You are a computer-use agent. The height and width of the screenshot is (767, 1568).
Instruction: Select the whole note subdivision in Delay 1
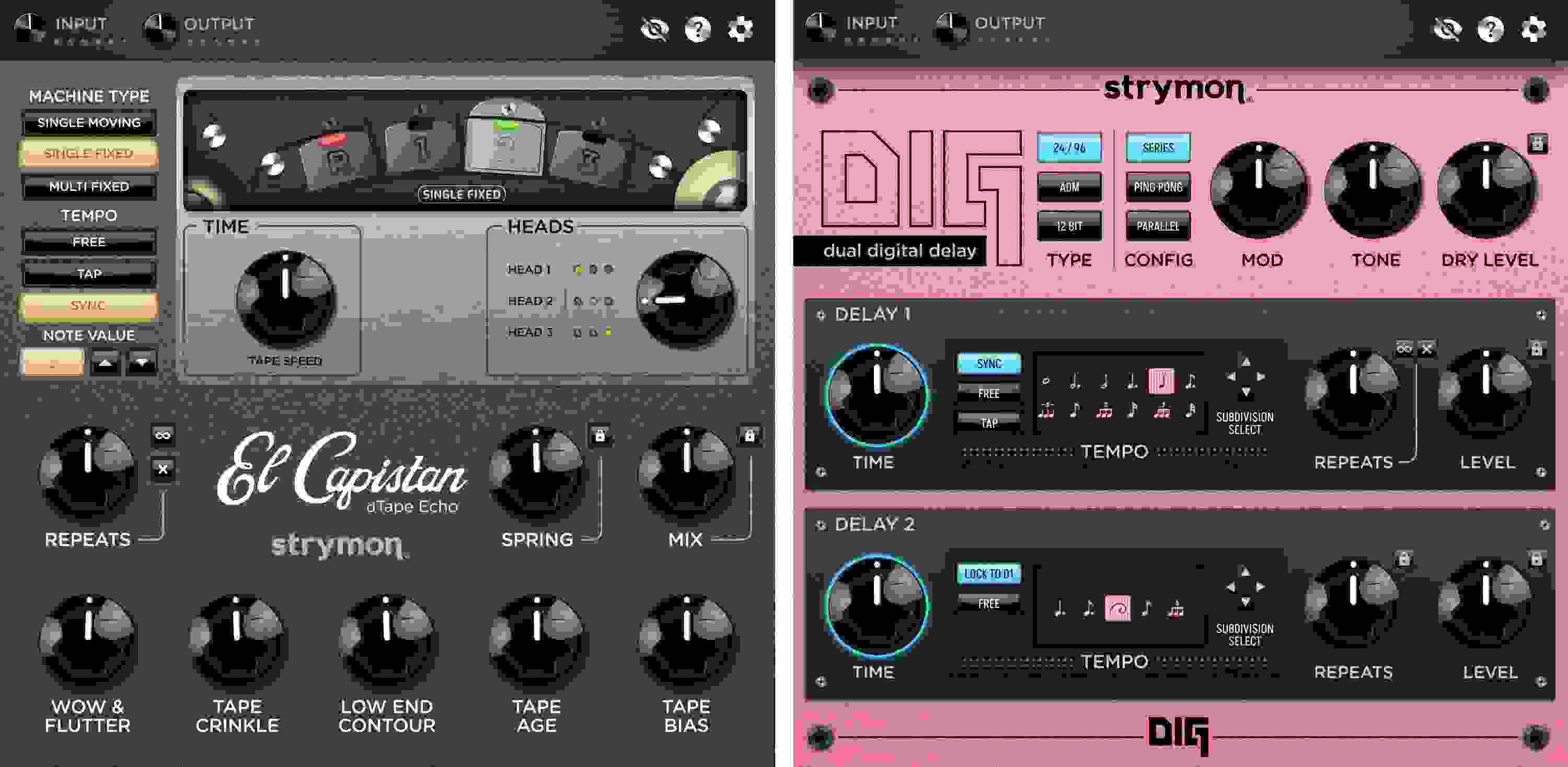coord(1045,382)
